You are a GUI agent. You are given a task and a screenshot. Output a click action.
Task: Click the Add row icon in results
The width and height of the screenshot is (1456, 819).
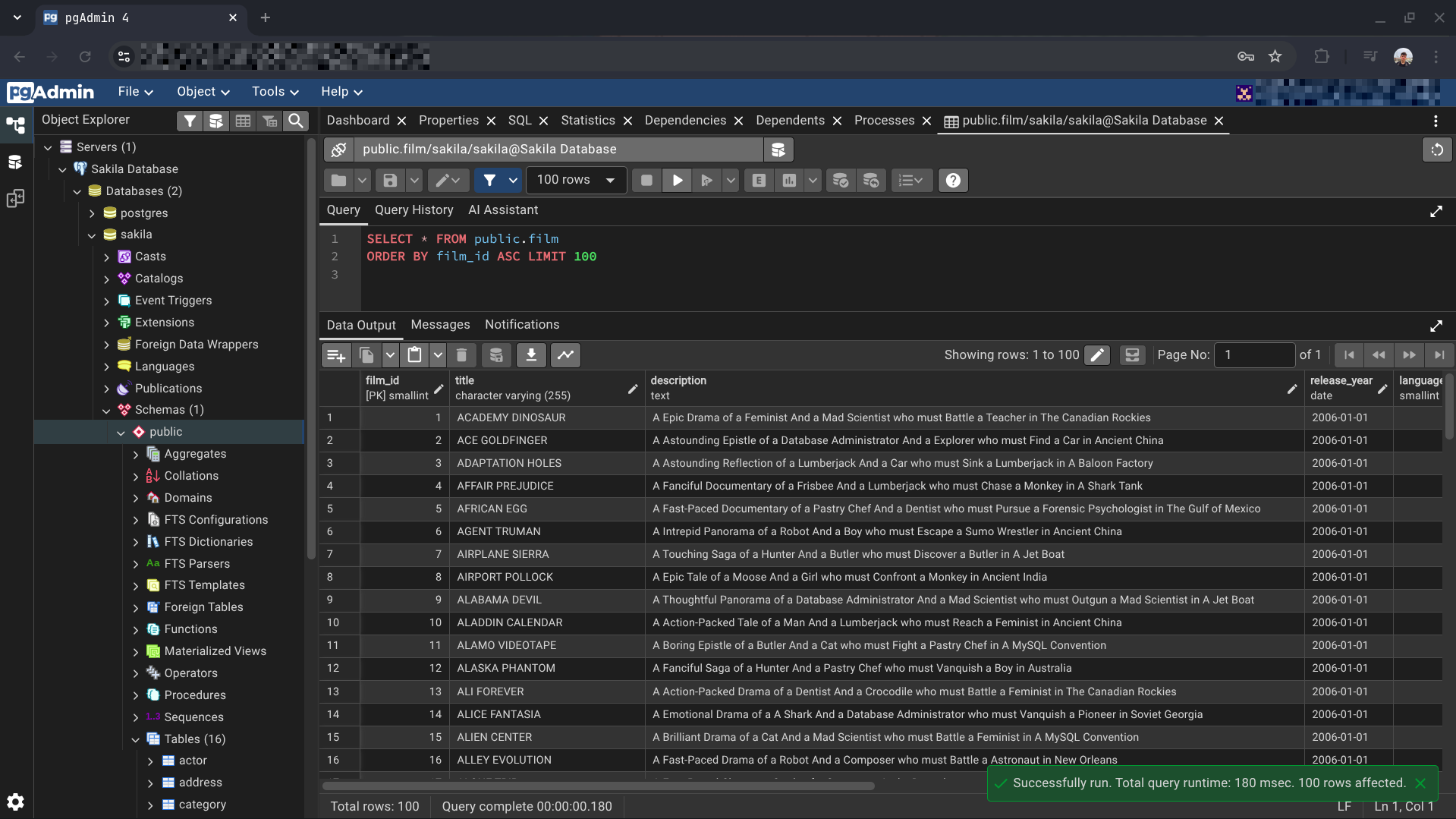[335, 355]
